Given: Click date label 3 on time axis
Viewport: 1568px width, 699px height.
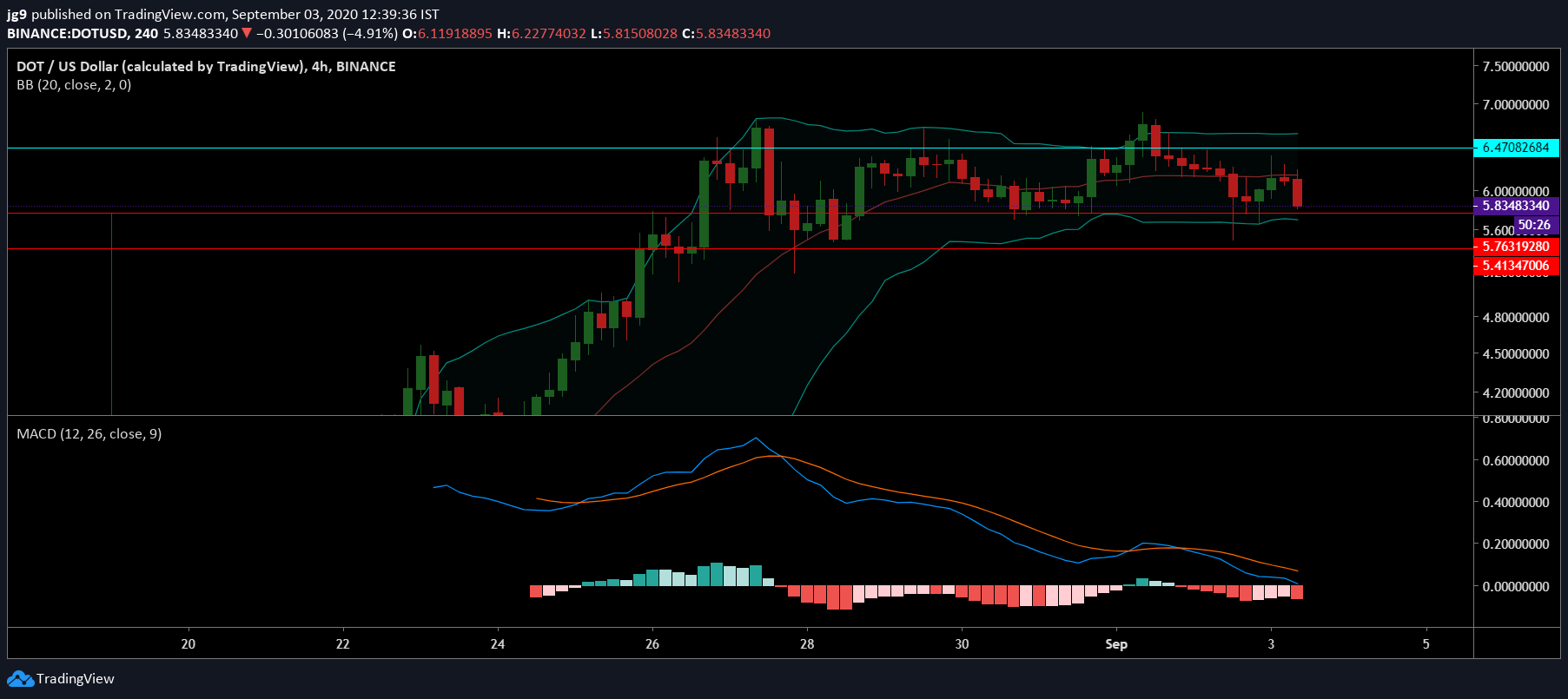Looking at the screenshot, I should [x=1271, y=643].
